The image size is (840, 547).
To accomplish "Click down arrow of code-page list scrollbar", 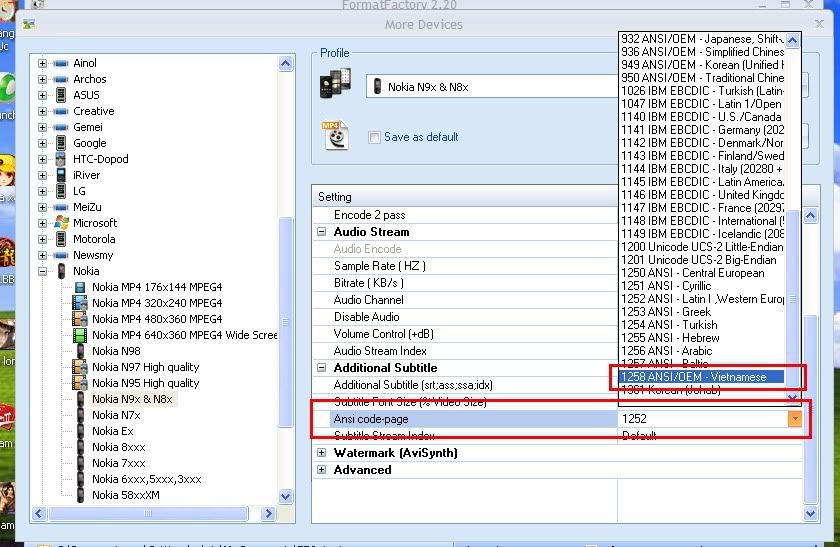I will 793,397.
